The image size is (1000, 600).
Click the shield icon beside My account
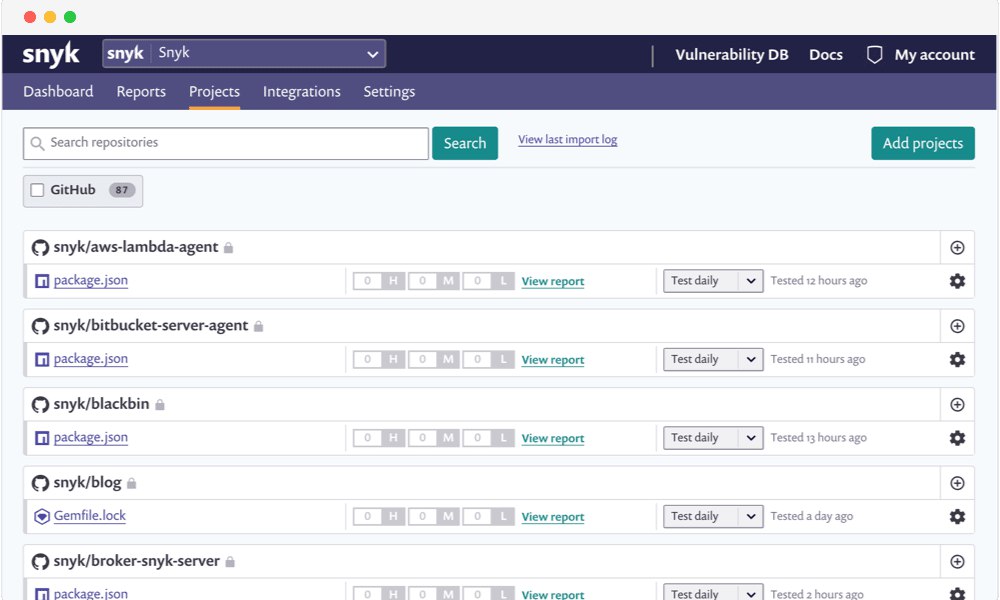pyautogui.click(x=874, y=55)
